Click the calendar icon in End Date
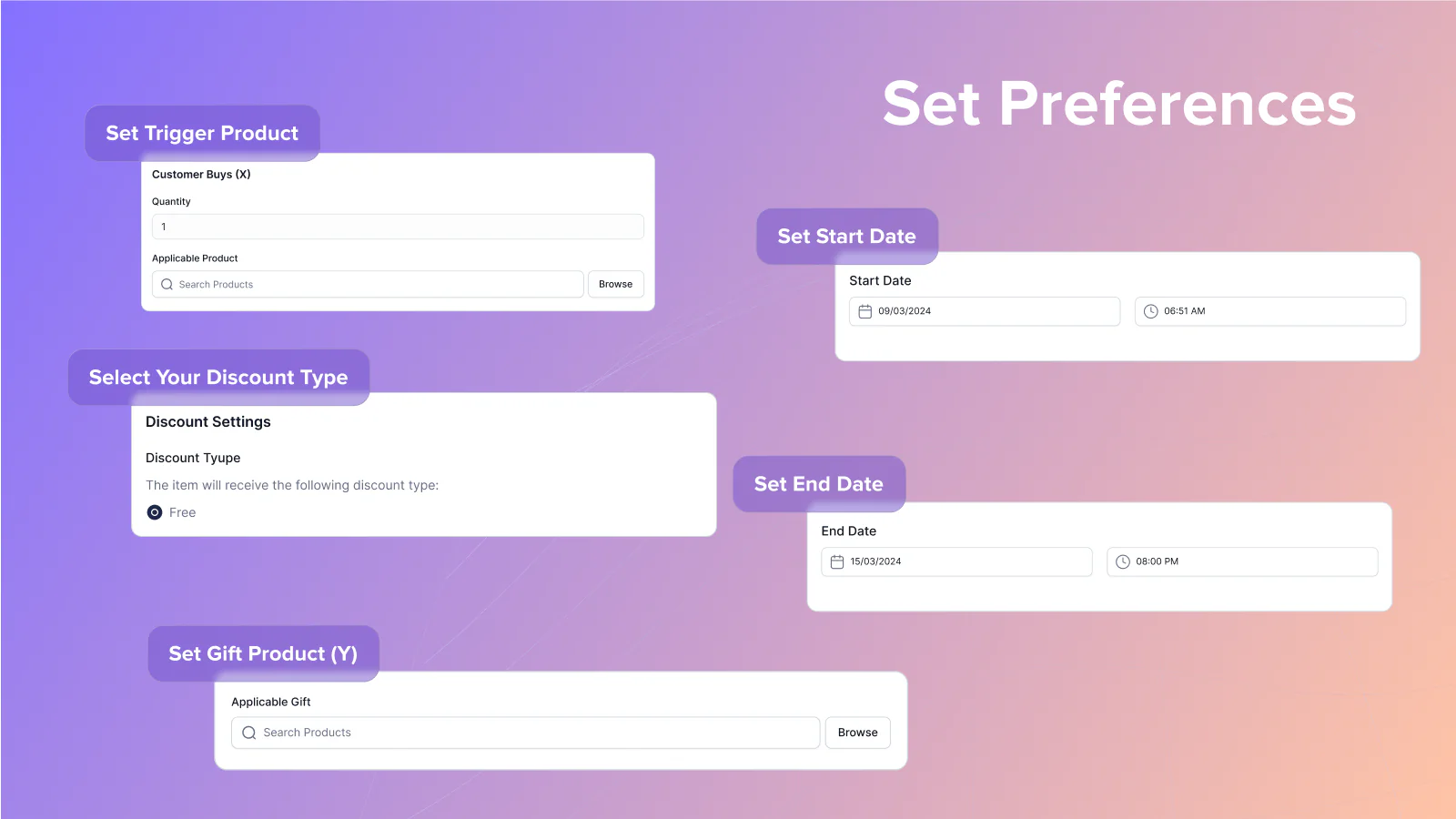 (837, 562)
